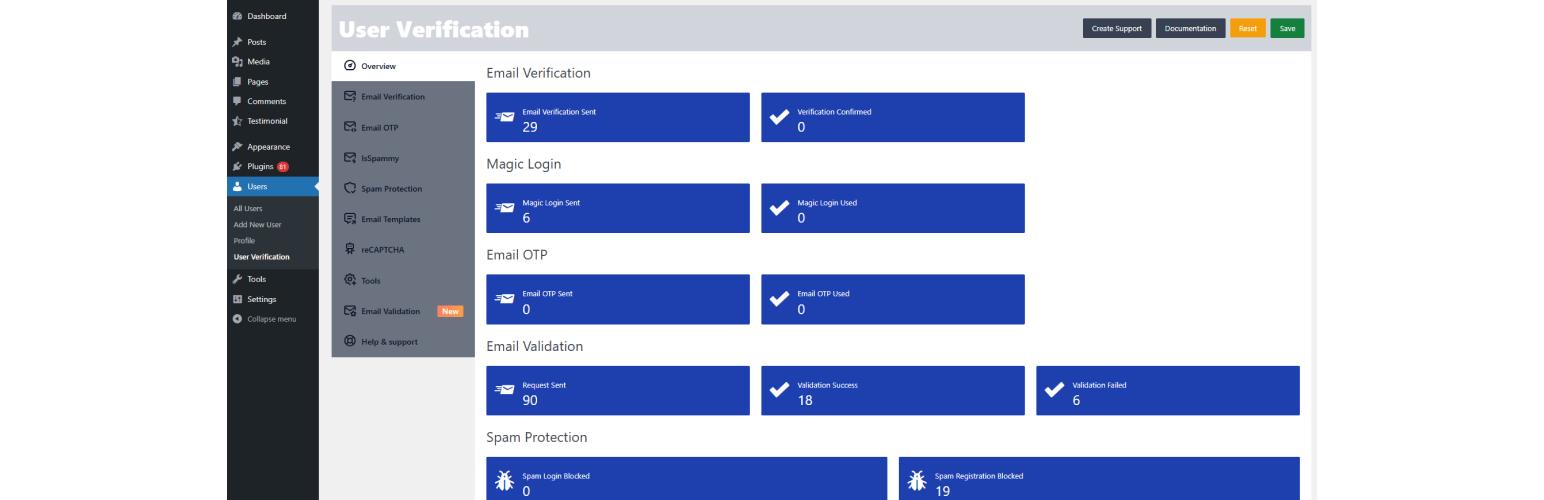Viewport: 1544px width, 500px height.
Task: Click the Appearance paintbrush icon
Action: pyautogui.click(x=237, y=147)
